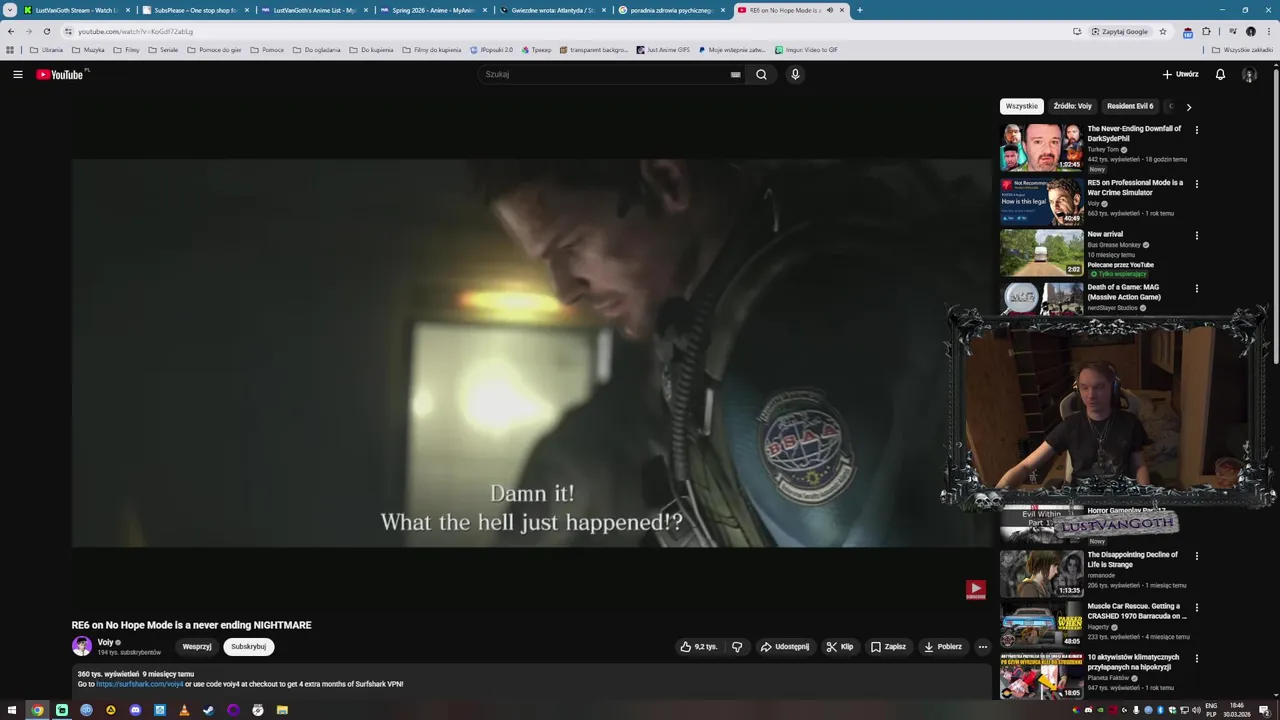This screenshot has width=1280, height=720.
Task: Open Discord from the taskbar
Action: coord(135,710)
